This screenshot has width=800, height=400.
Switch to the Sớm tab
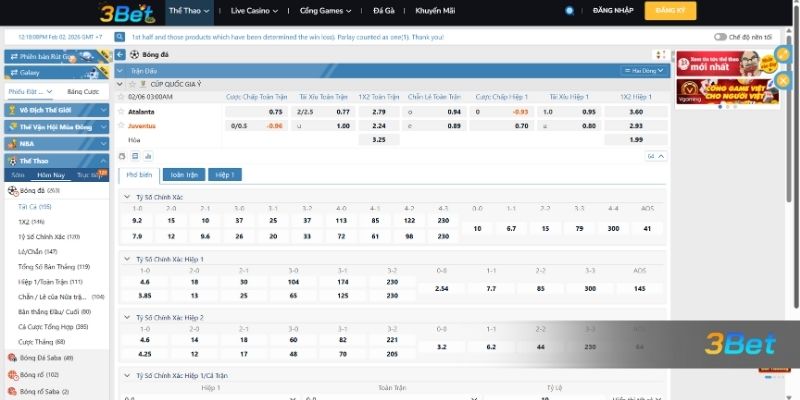point(18,175)
